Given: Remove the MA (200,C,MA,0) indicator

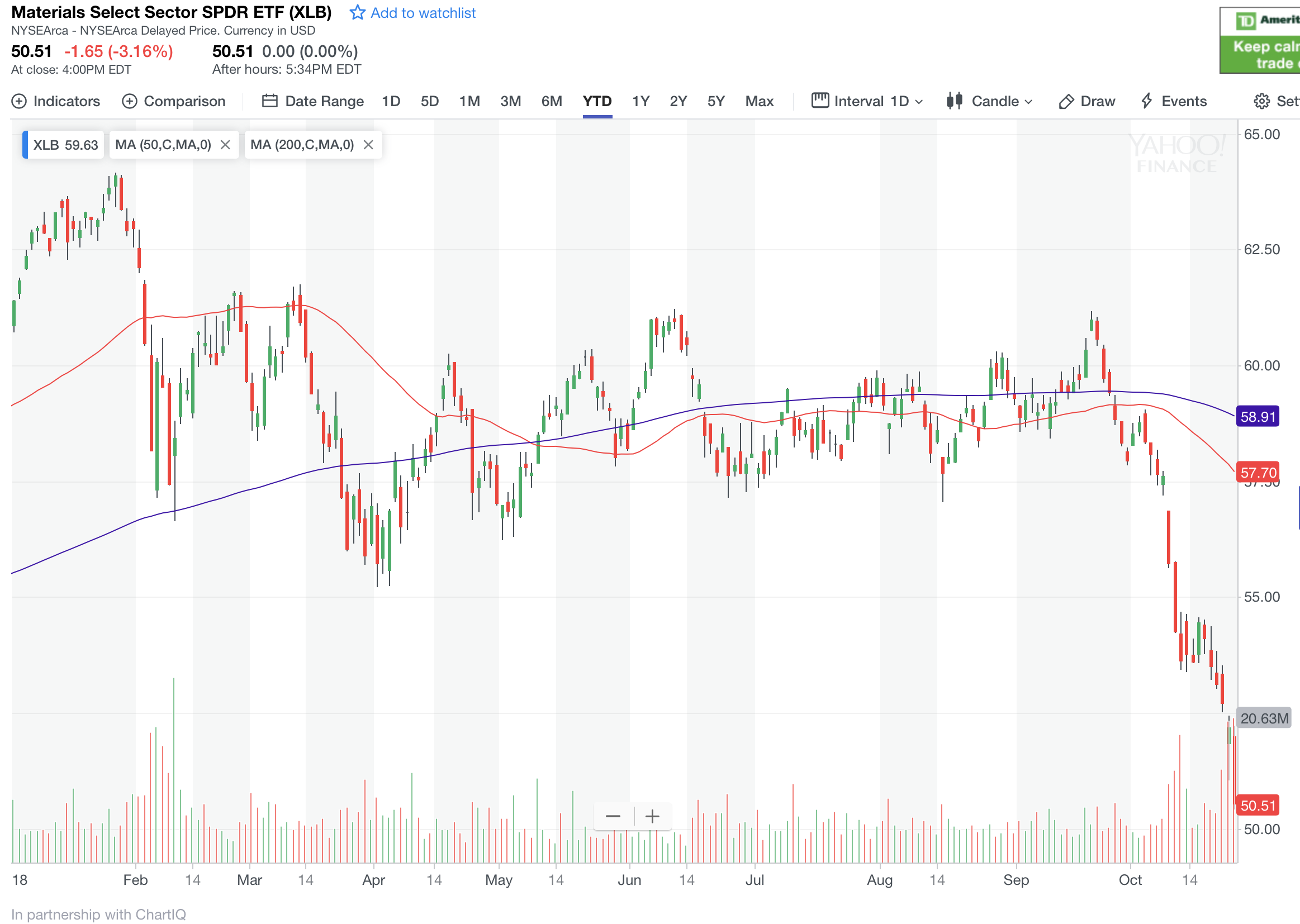Looking at the screenshot, I should point(368,145).
